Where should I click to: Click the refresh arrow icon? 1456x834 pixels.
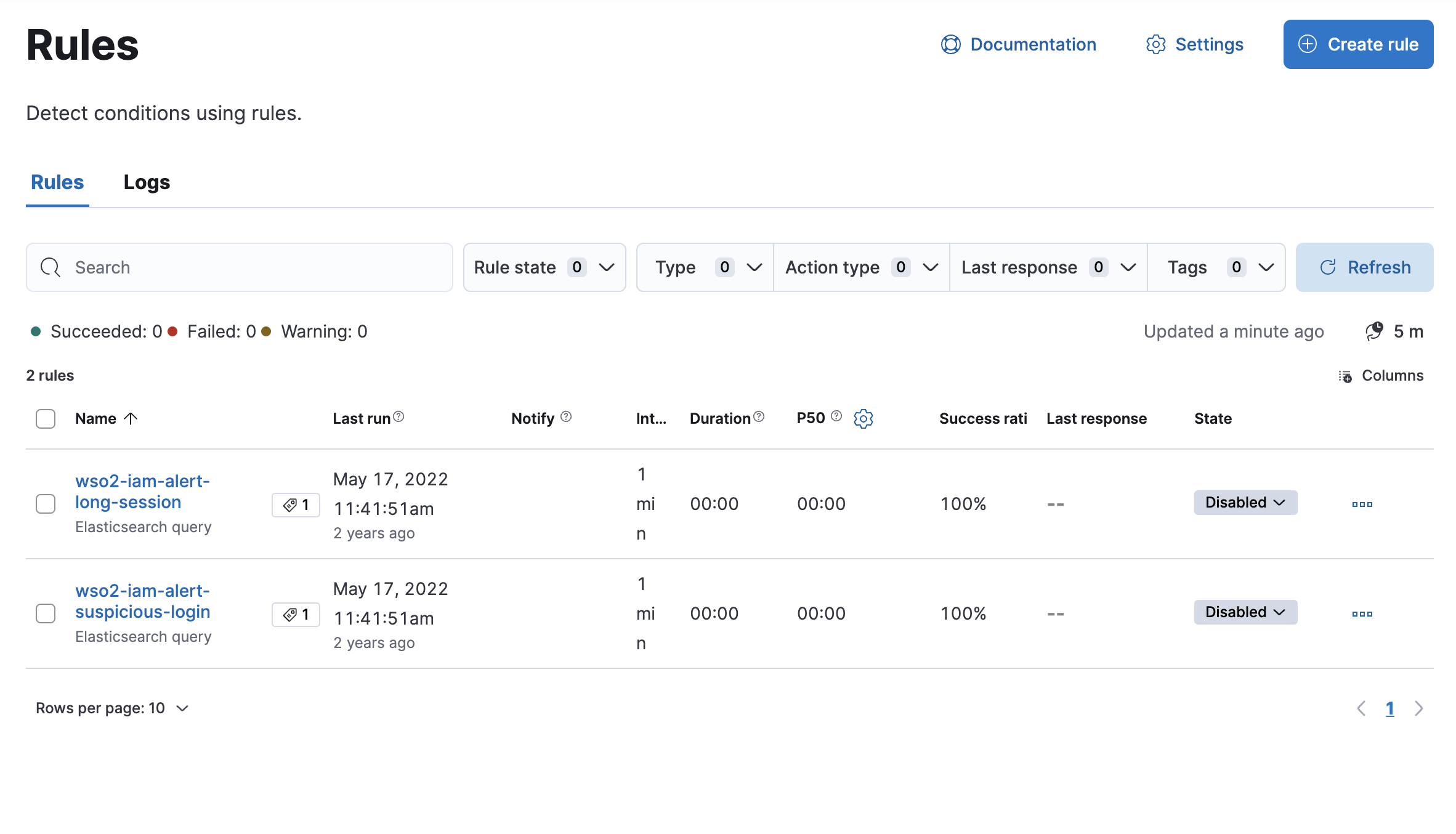tap(1328, 267)
